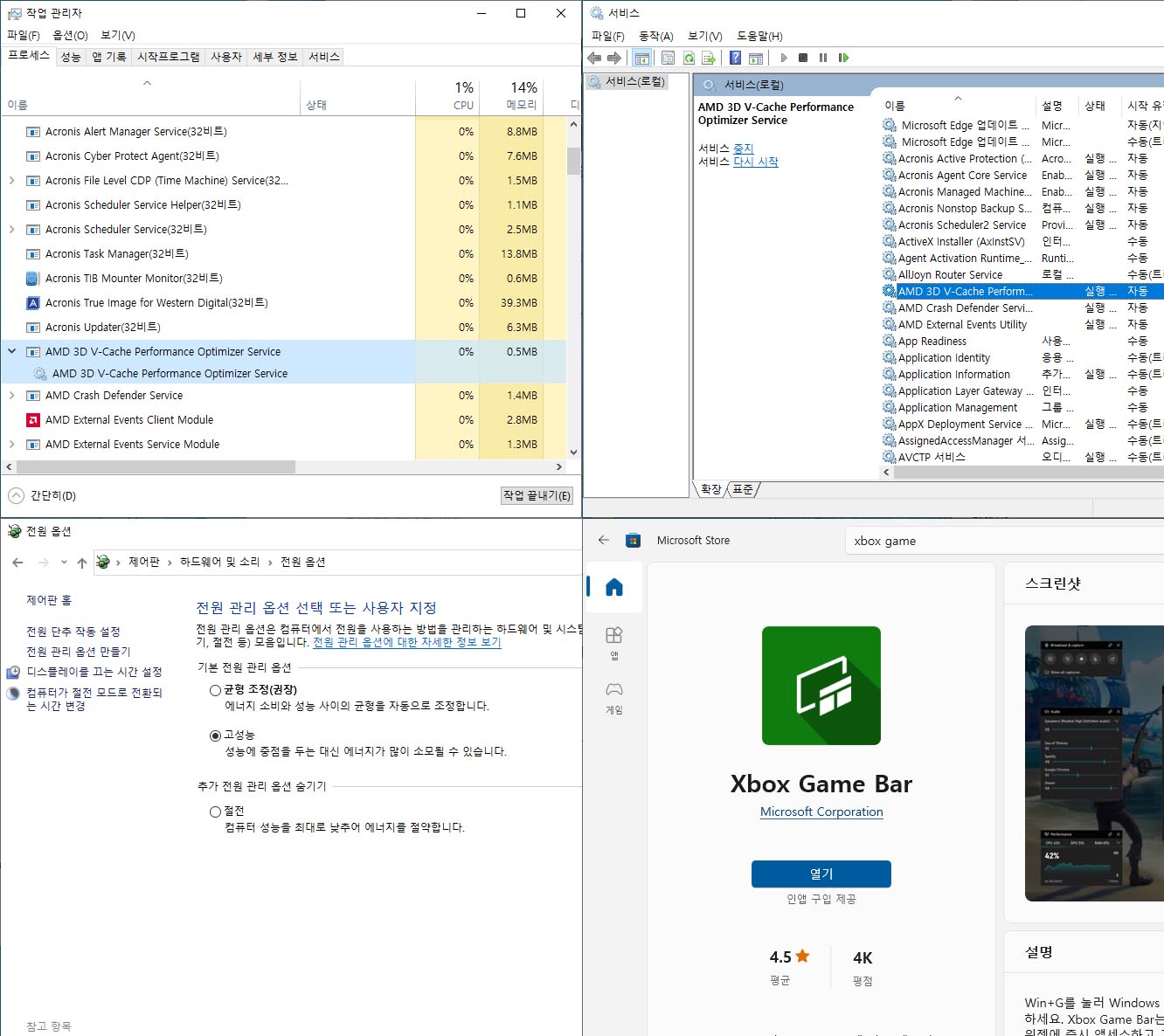Click Pause Service icon in toolbar

click(x=823, y=58)
